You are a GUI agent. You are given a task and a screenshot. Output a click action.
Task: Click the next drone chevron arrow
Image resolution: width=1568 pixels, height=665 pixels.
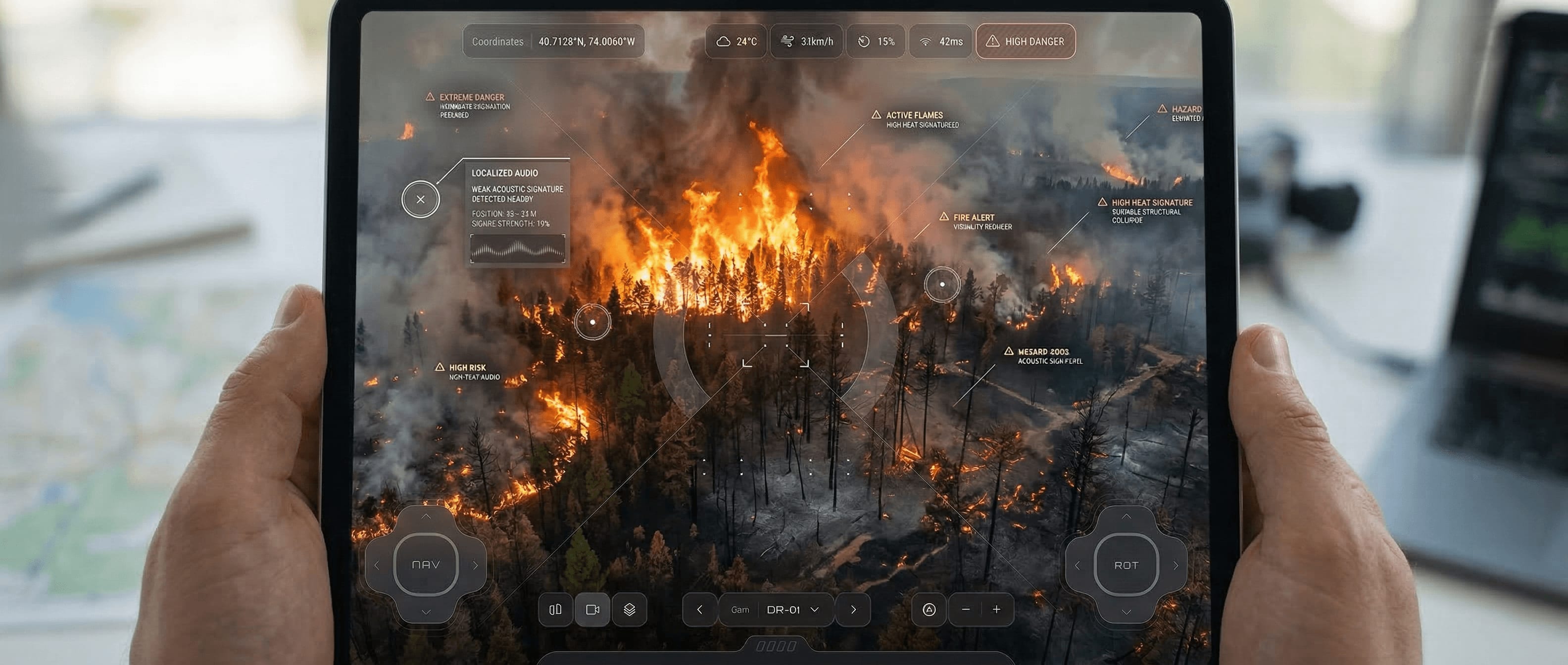(x=853, y=610)
